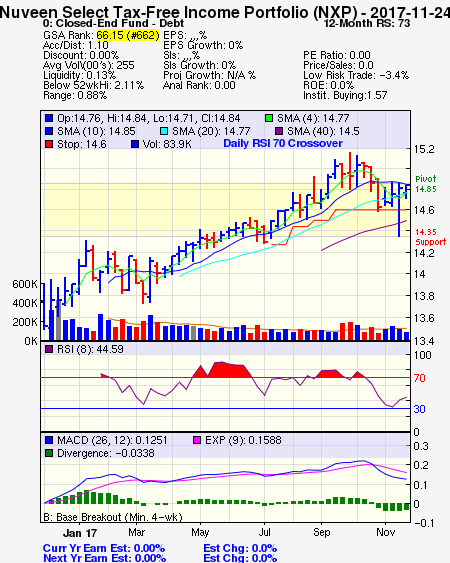The height and width of the screenshot is (563, 450).
Task: Click the B: Base Breakout legend text
Action: [113, 517]
